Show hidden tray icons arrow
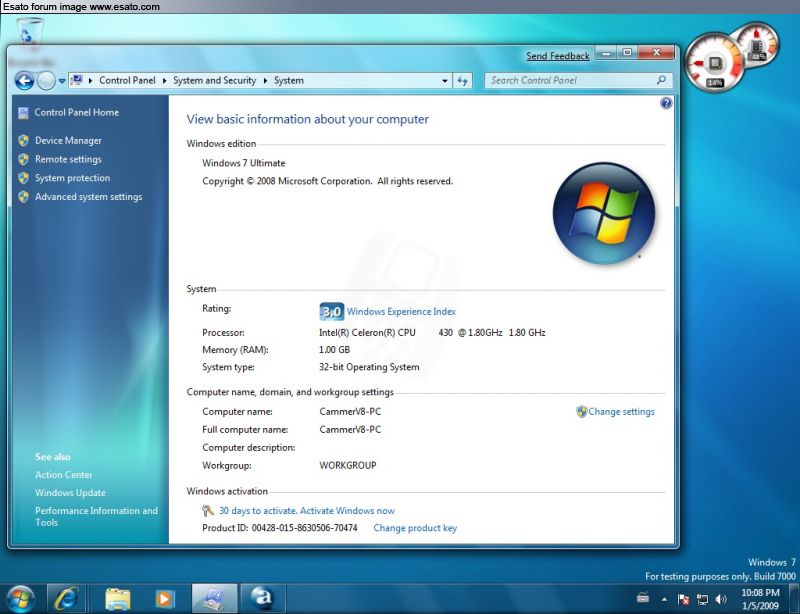 (664, 599)
